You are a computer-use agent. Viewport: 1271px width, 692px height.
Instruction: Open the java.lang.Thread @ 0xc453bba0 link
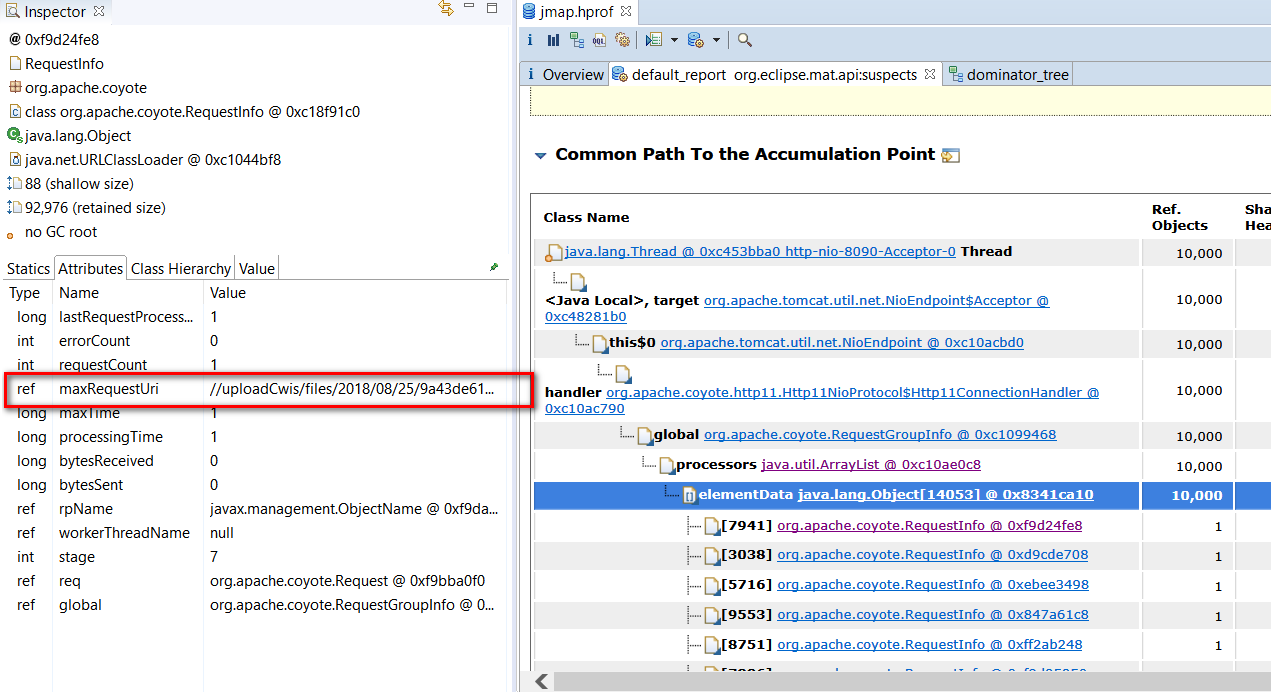click(x=760, y=252)
